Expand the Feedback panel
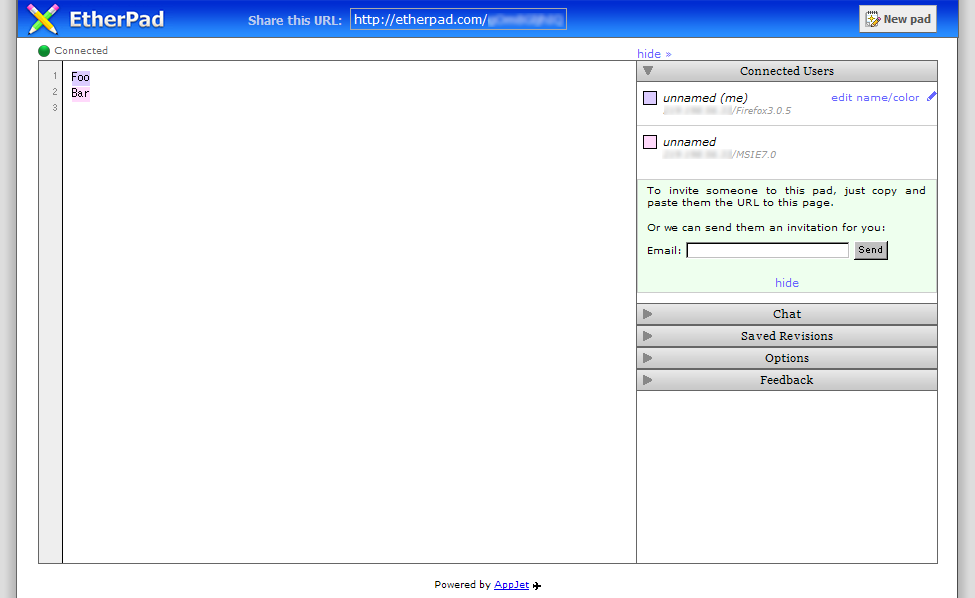This screenshot has width=975, height=598. tap(786, 380)
